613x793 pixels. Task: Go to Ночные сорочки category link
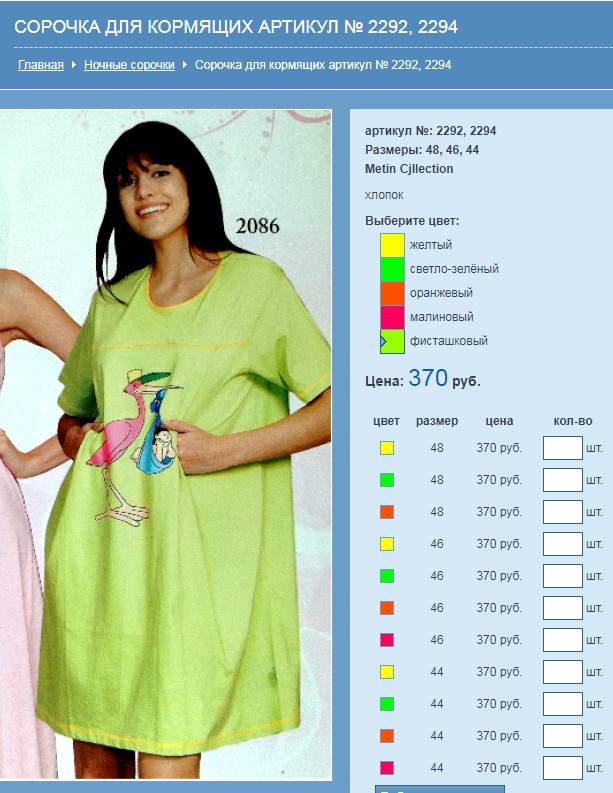click(x=129, y=65)
